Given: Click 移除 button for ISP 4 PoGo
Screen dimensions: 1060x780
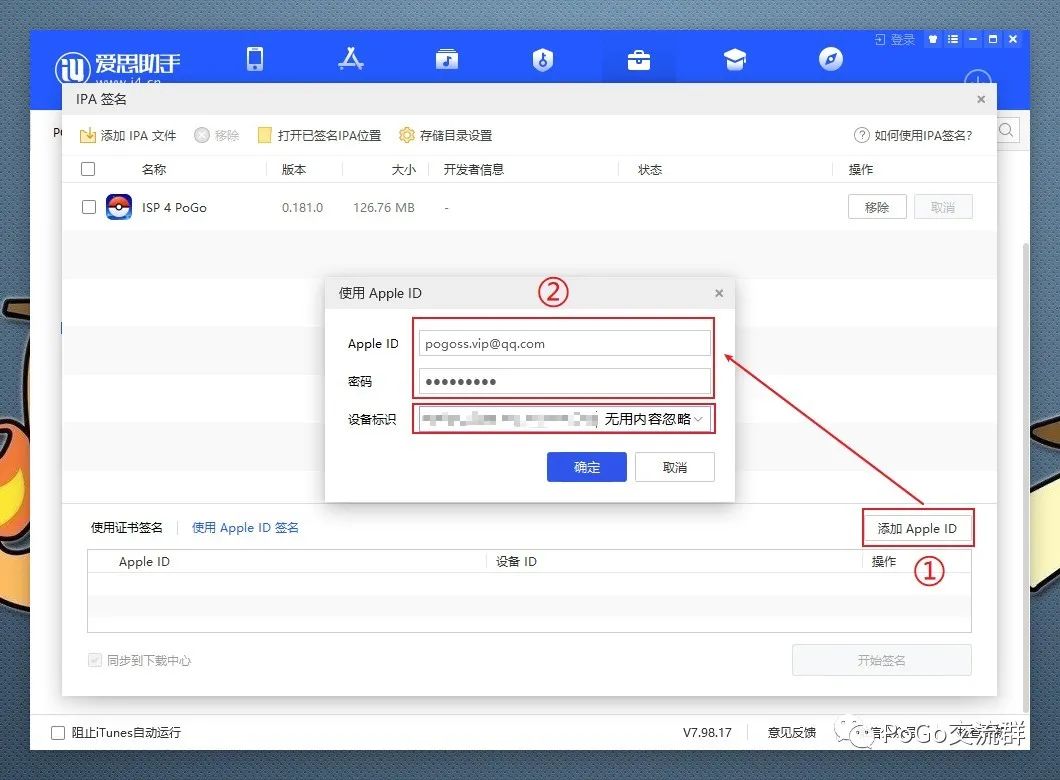Looking at the screenshot, I should tap(877, 207).
